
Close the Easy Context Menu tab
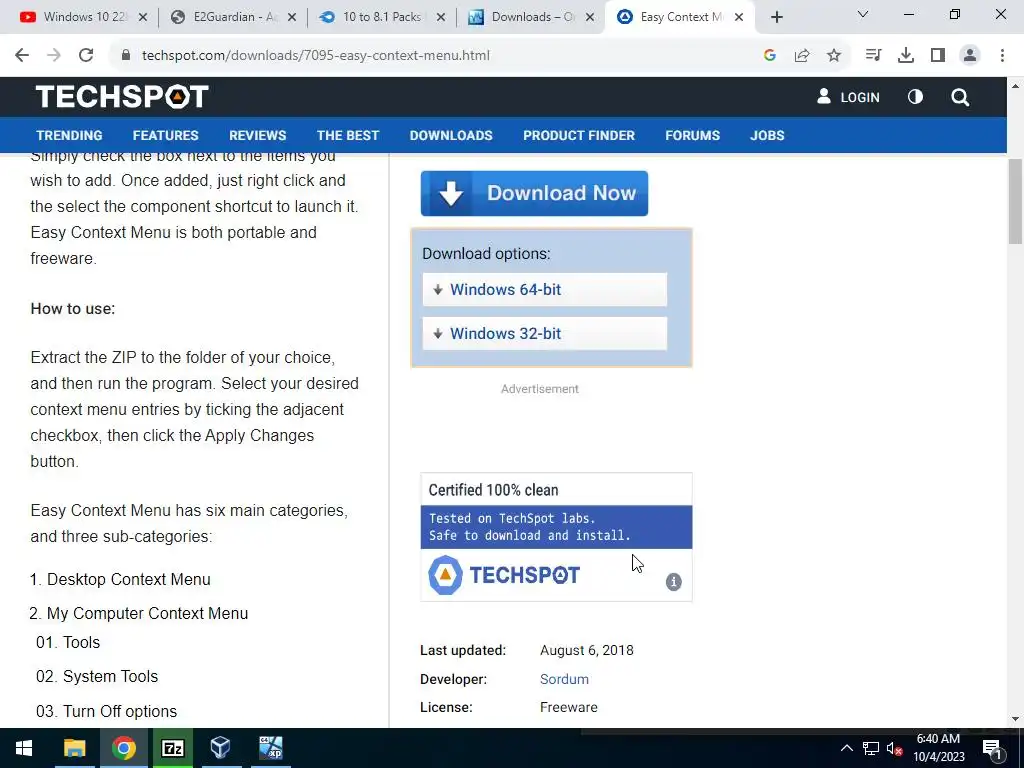(x=739, y=17)
